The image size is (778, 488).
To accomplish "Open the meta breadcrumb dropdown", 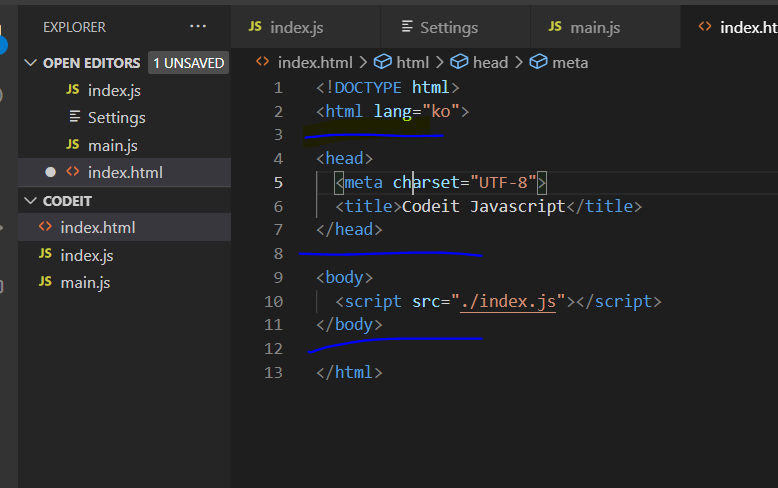I will pos(570,62).
